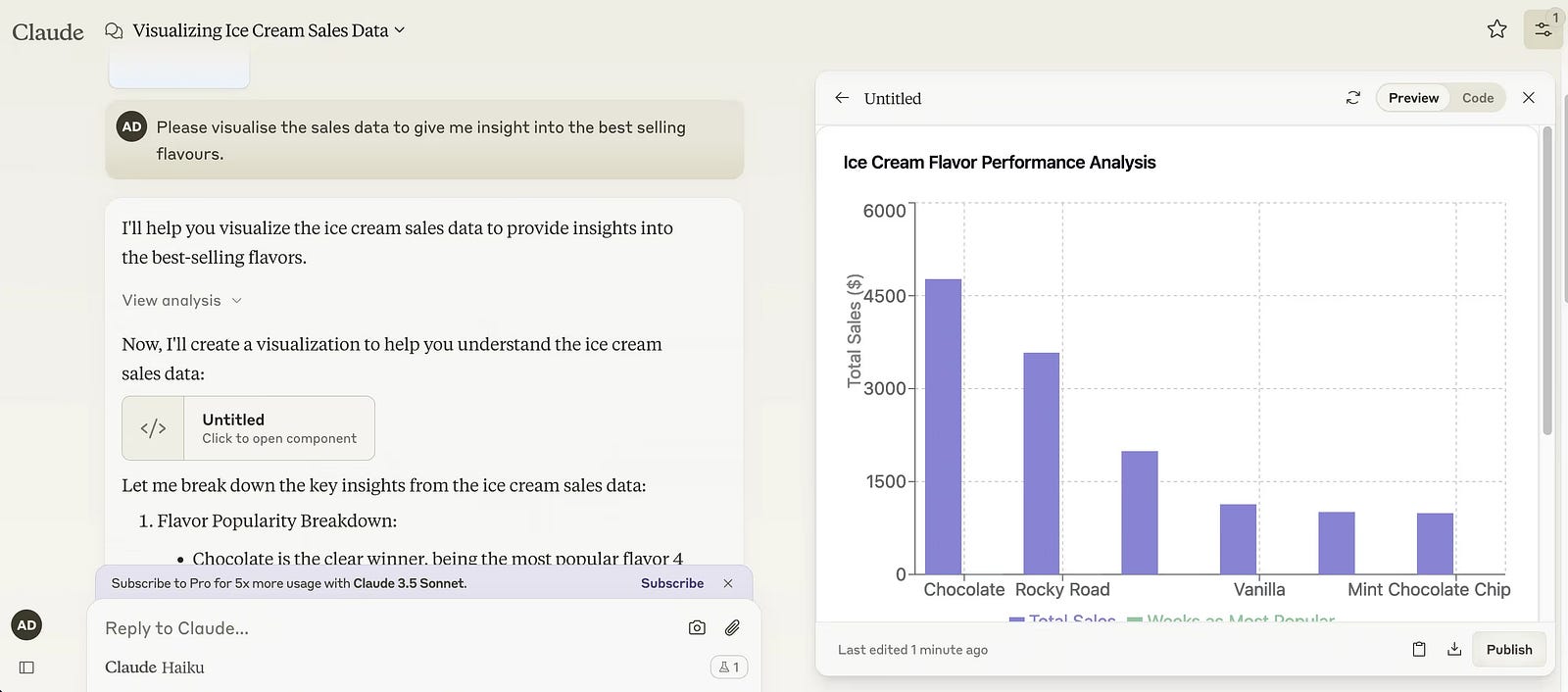Click the Publish button
1568x692 pixels.
click(x=1509, y=649)
